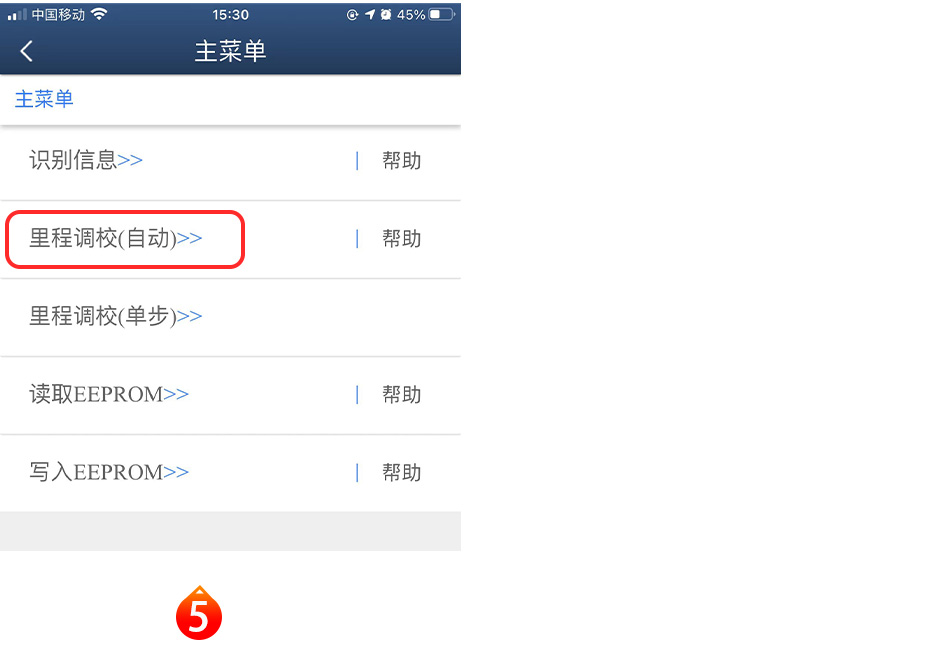
Task: Tap 帮助 beside 读取EEPROM
Action: (402, 395)
